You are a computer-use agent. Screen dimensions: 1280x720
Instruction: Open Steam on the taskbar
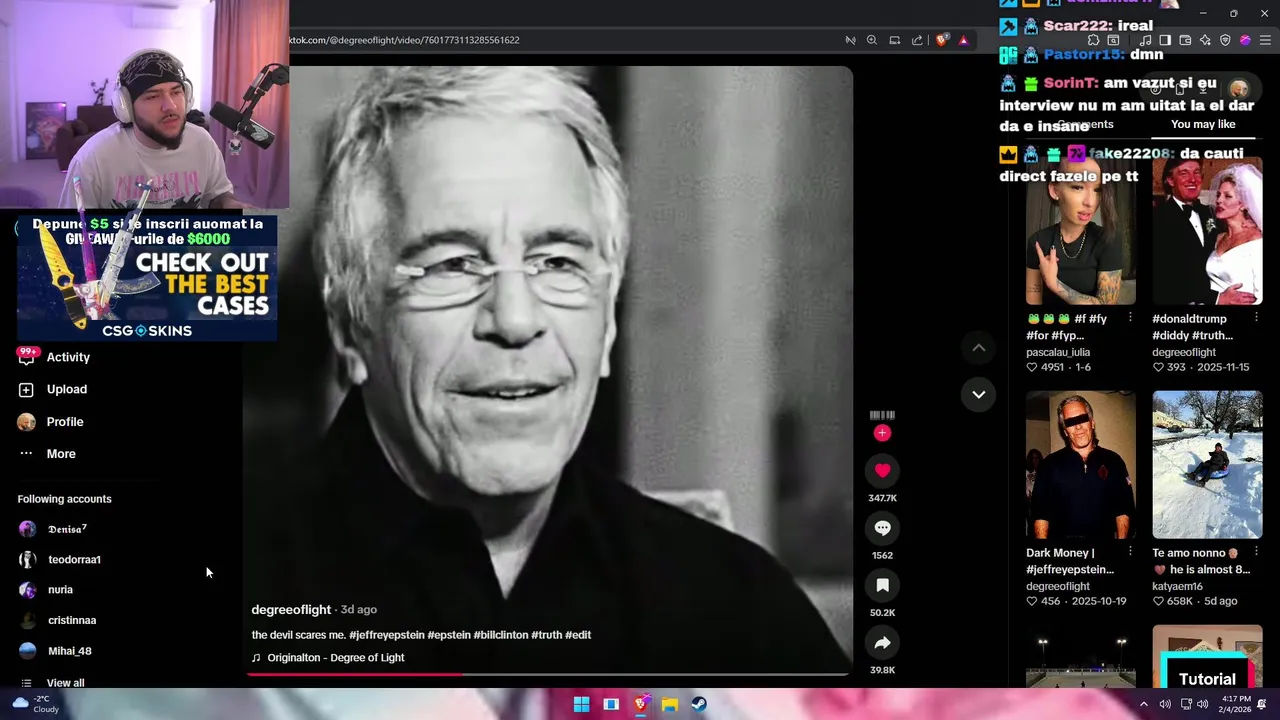click(699, 704)
